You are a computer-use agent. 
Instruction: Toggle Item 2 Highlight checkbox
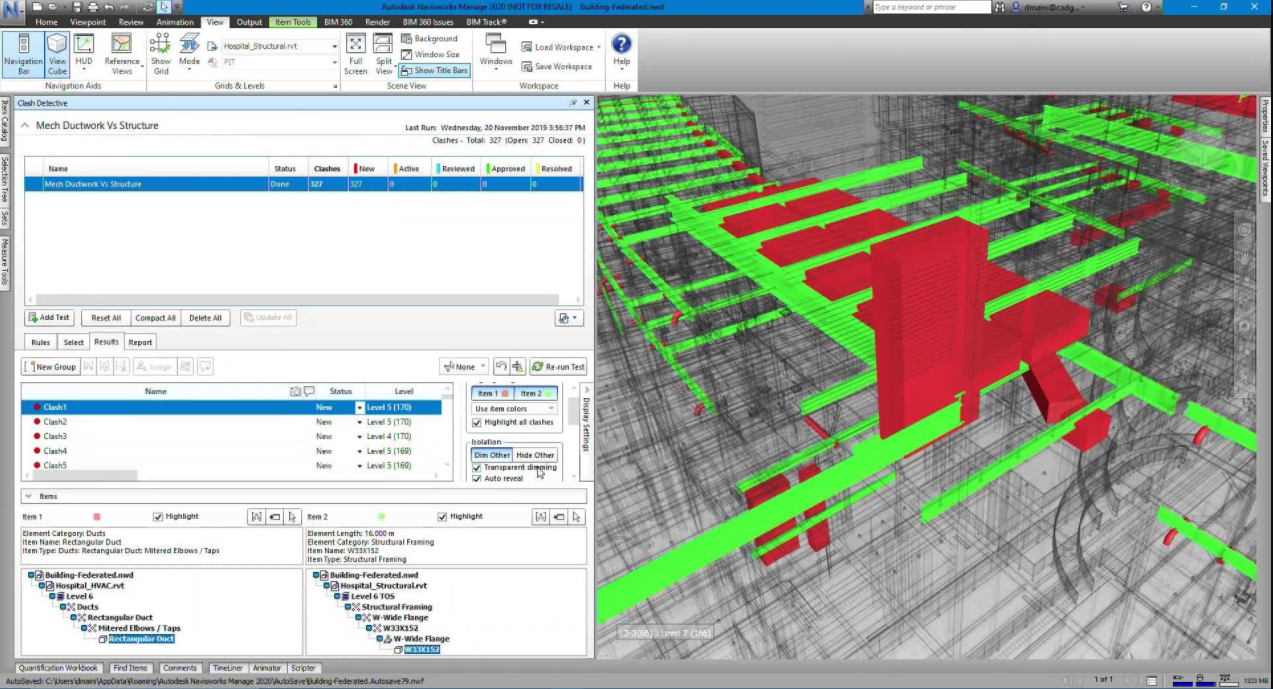pos(443,517)
